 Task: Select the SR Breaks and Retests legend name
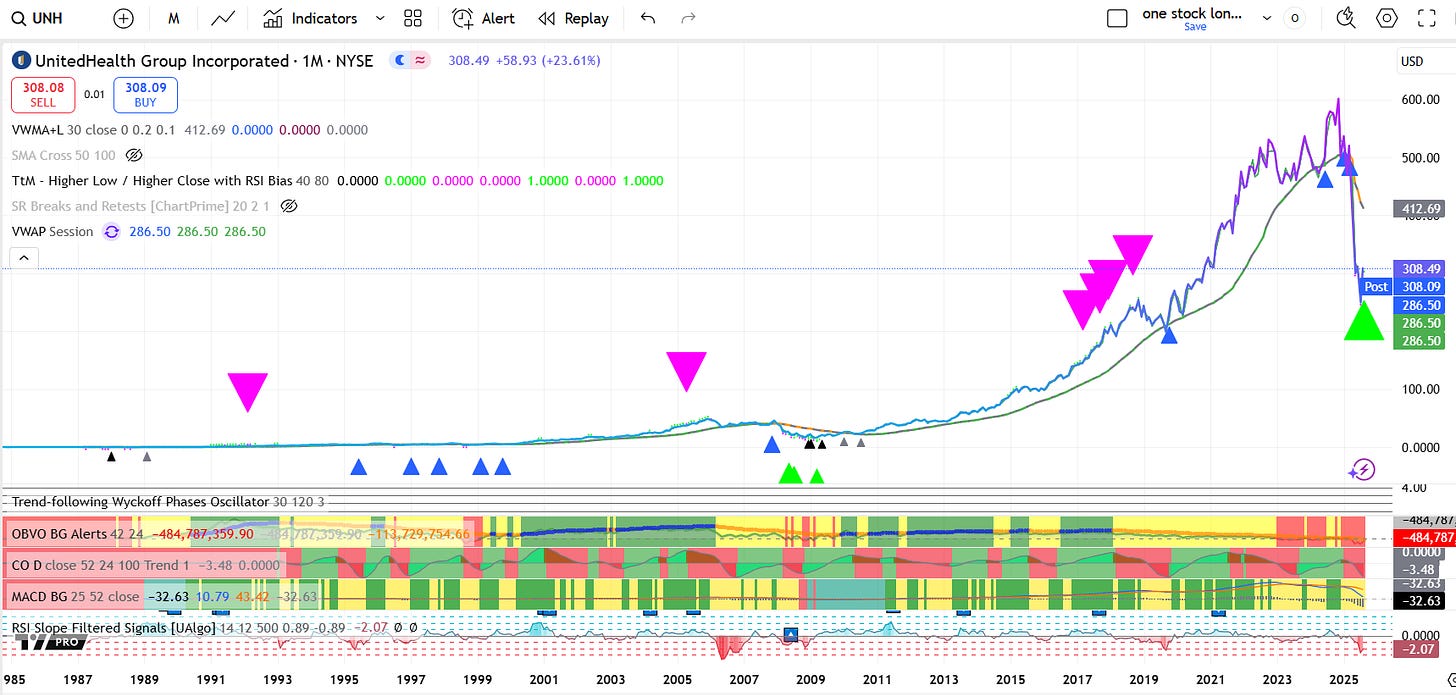click(x=141, y=206)
